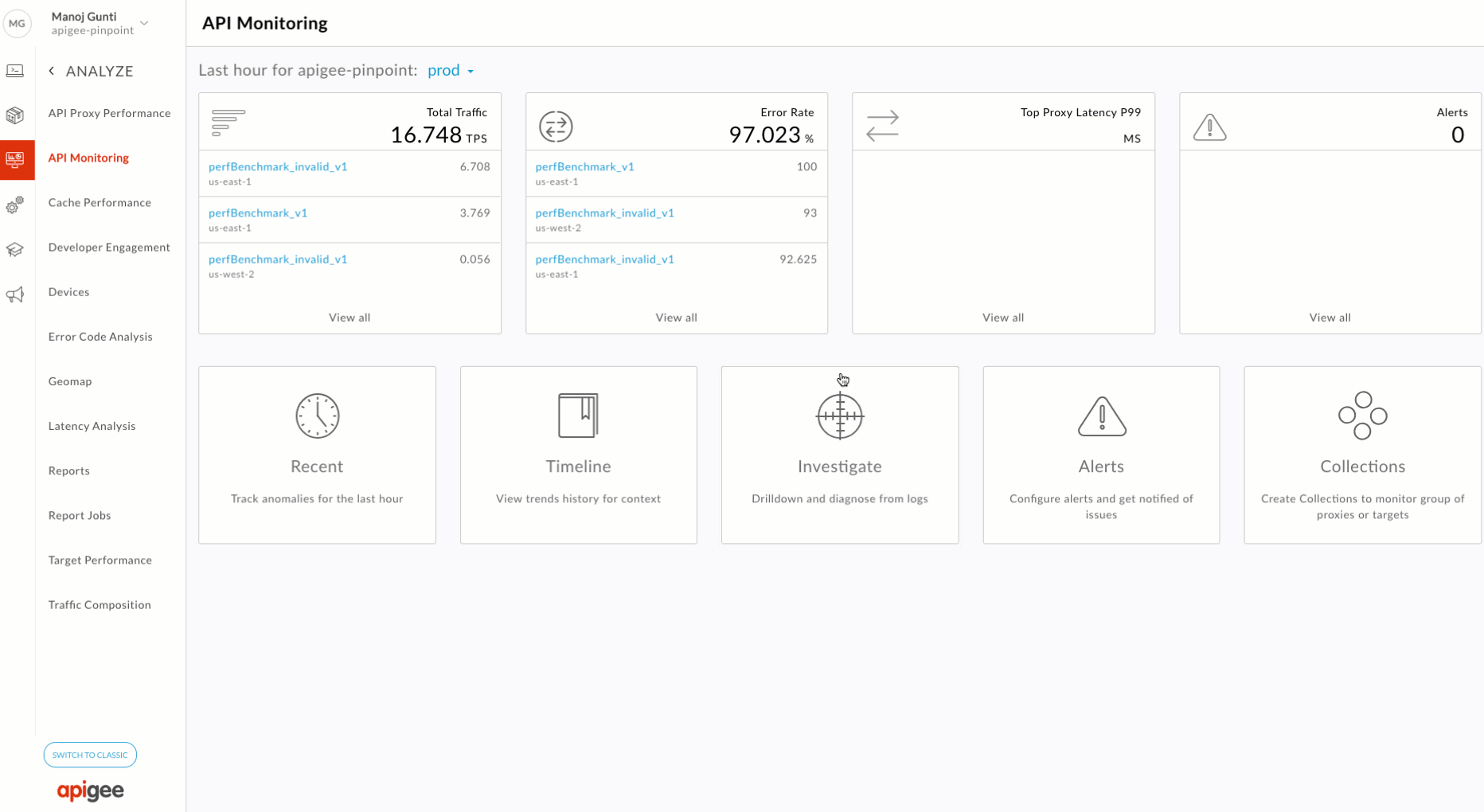Click the Investigate crosshair icon
Screen dimensions: 1484x812
point(840,416)
